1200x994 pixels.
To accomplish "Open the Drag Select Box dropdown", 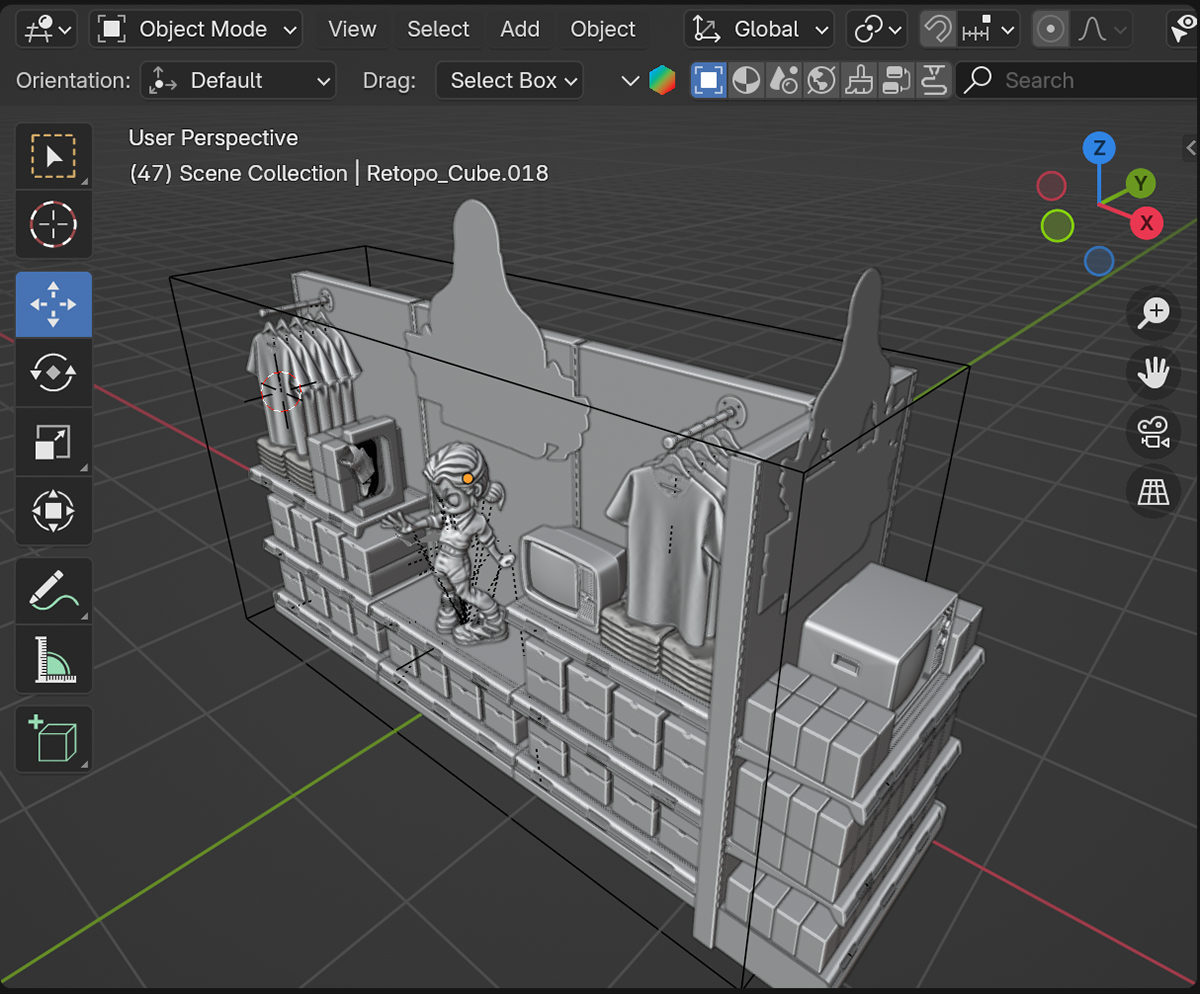I will pos(509,81).
